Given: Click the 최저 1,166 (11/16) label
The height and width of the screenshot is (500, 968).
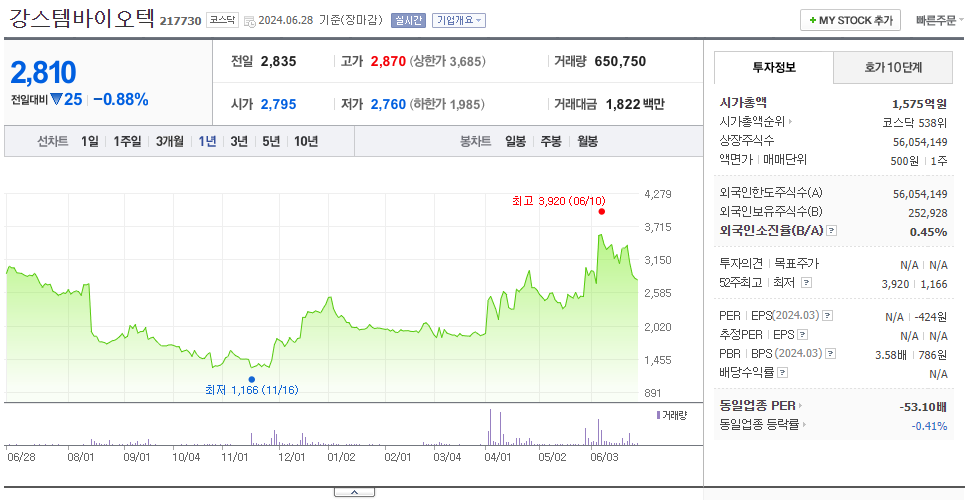Looking at the screenshot, I should click(x=252, y=390).
